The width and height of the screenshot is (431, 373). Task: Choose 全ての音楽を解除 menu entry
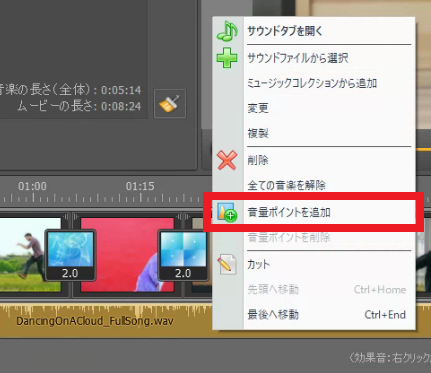click(287, 185)
